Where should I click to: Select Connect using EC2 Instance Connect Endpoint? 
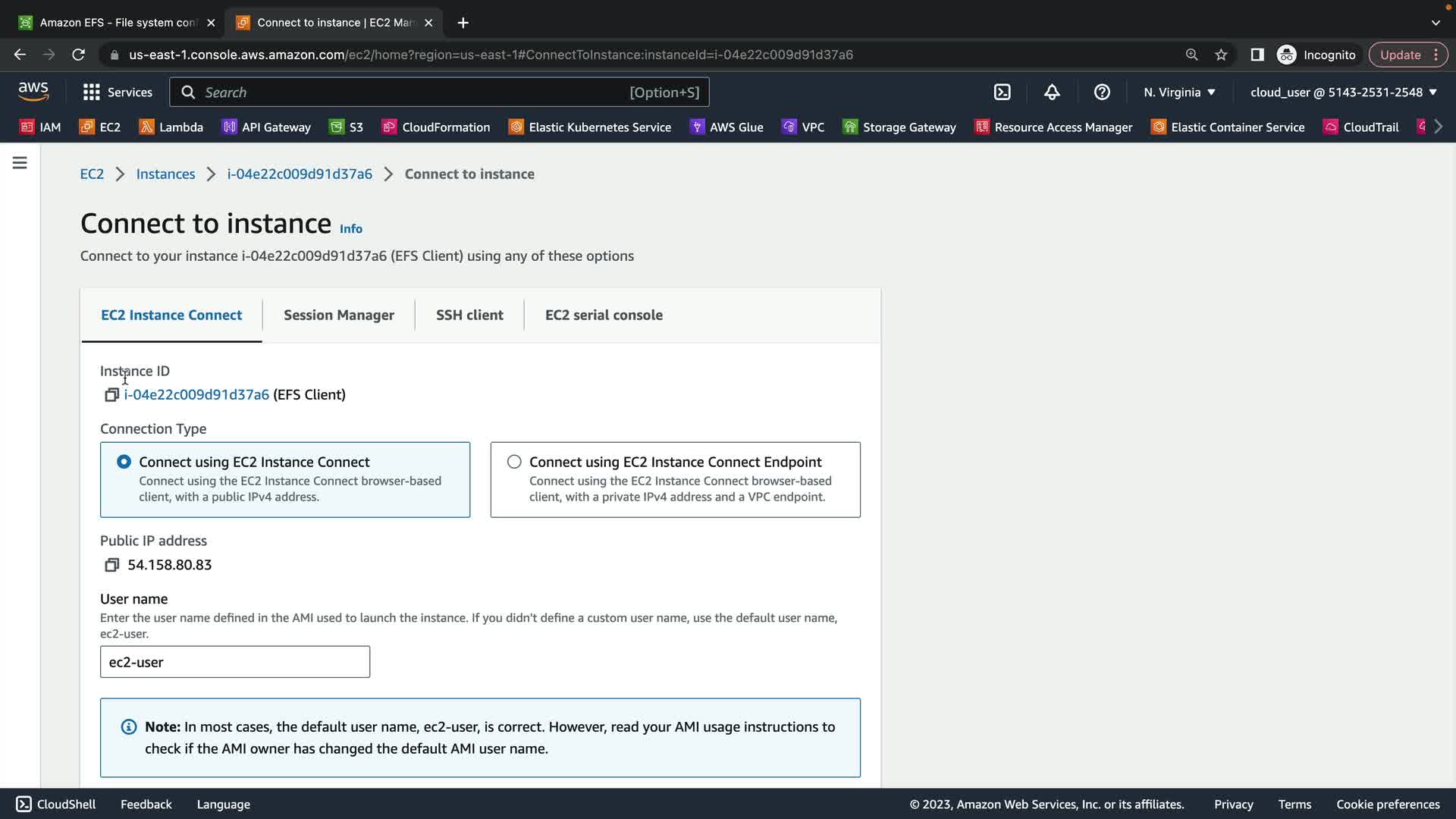click(x=514, y=462)
